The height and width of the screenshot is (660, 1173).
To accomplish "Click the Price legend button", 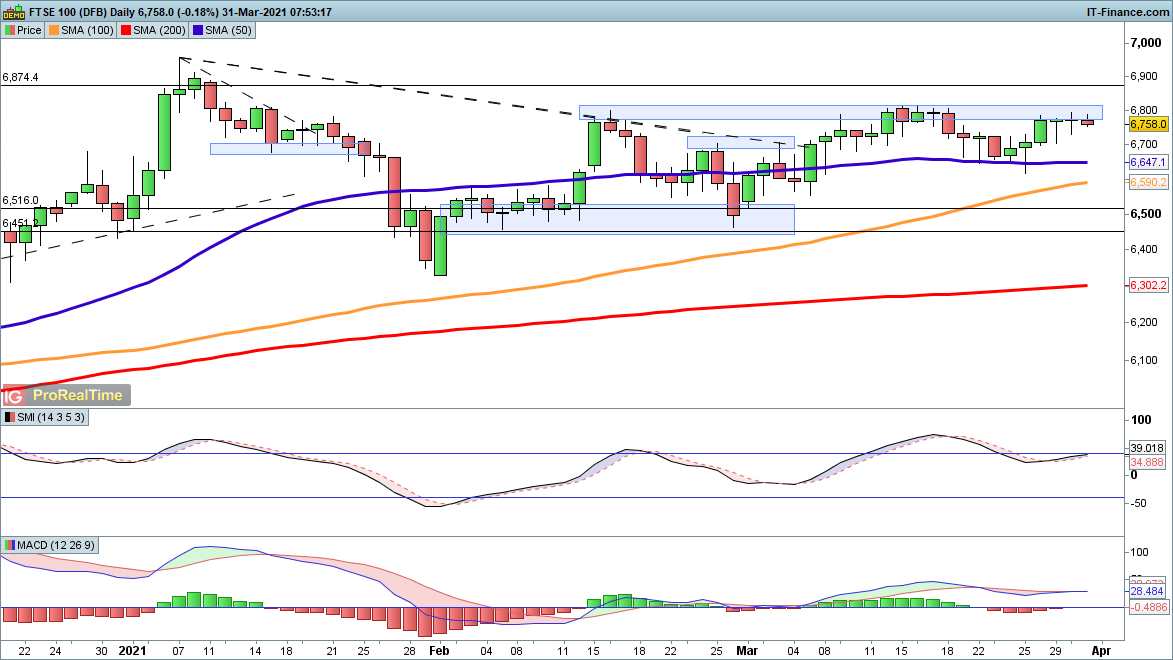I will tap(23, 30).
